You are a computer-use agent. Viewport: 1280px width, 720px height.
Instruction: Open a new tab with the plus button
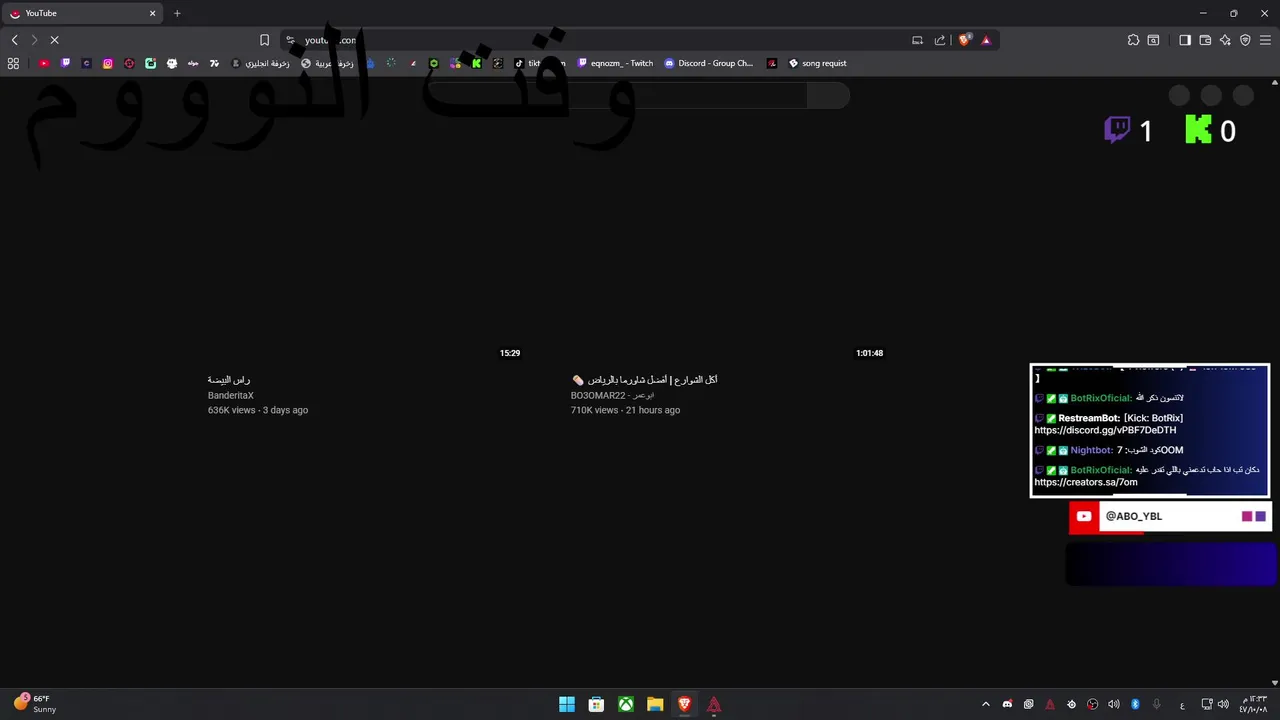coord(177,13)
